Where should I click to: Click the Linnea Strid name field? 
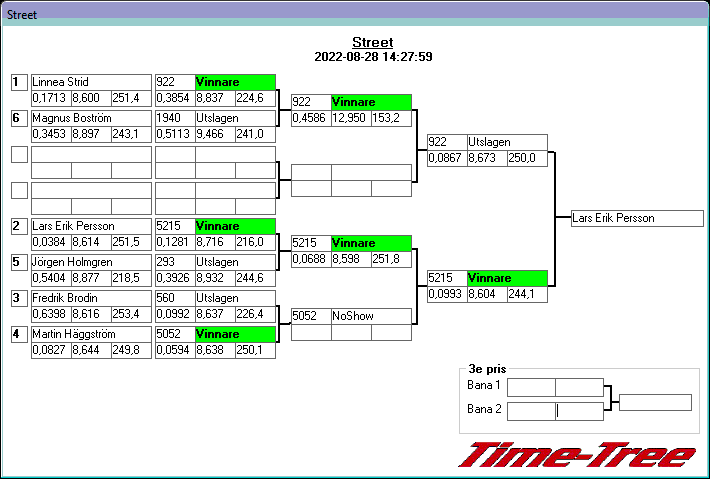[91, 82]
